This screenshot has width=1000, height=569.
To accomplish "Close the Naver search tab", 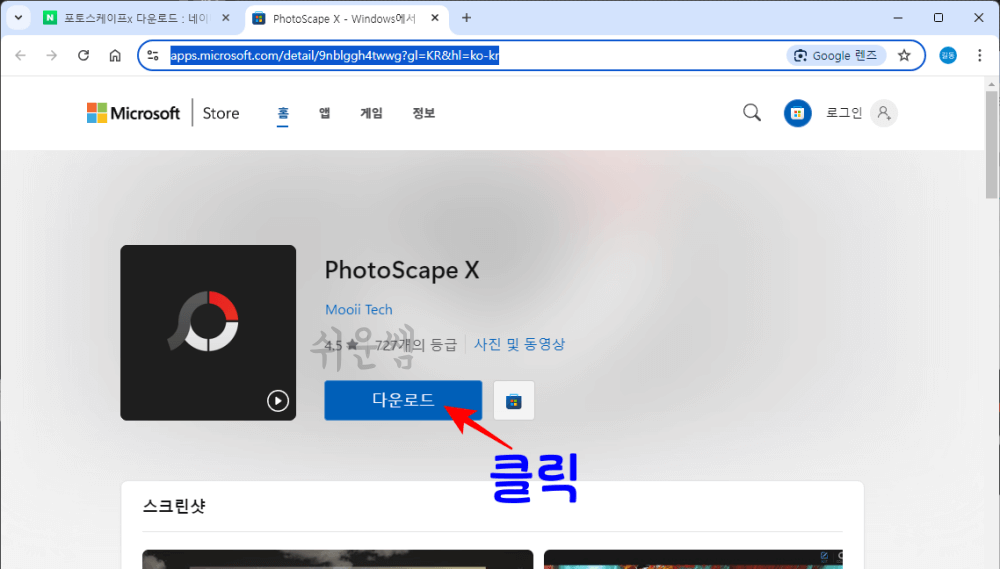I will 226,18.
